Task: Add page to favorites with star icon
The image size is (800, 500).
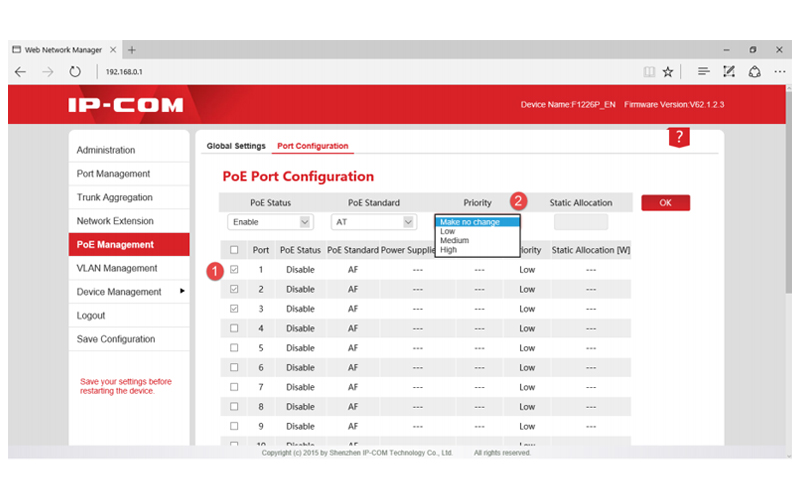Action: (x=668, y=72)
